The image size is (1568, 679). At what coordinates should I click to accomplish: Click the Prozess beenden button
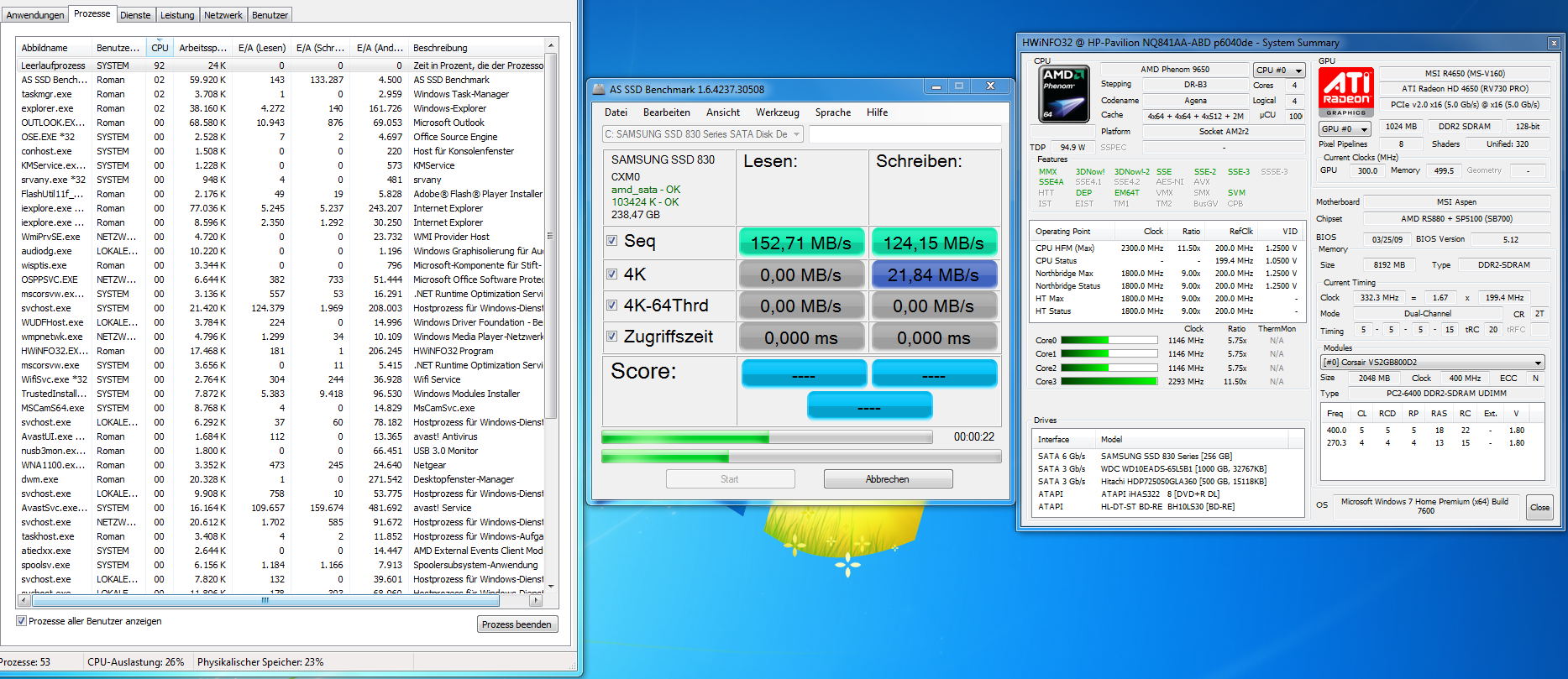(517, 624)
